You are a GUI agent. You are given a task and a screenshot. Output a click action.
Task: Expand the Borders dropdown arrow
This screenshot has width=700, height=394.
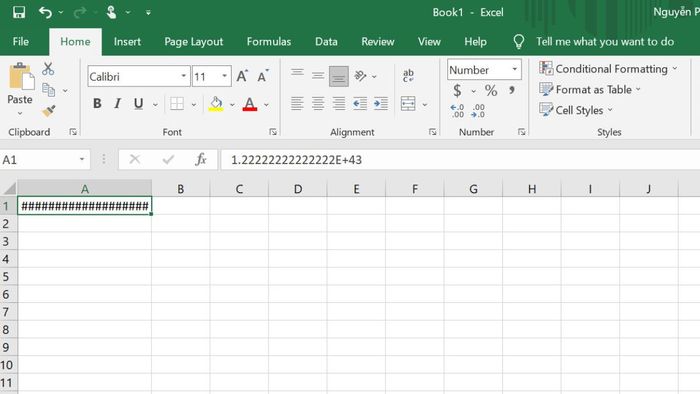tap(194, 104)
